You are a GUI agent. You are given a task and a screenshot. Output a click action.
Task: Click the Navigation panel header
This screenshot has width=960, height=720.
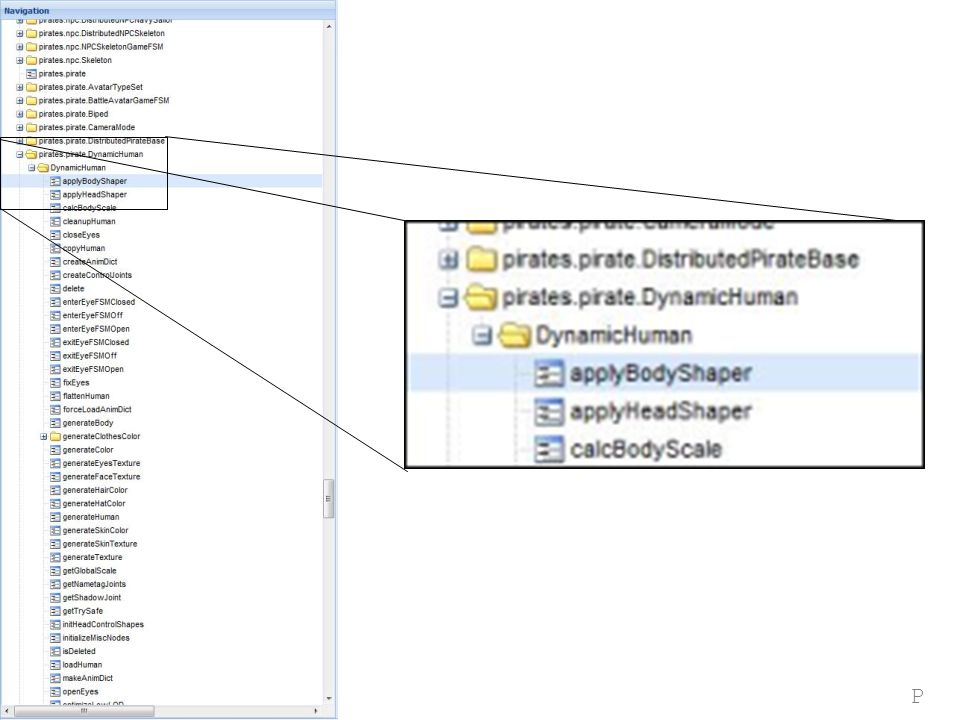(x=168, y=10)
